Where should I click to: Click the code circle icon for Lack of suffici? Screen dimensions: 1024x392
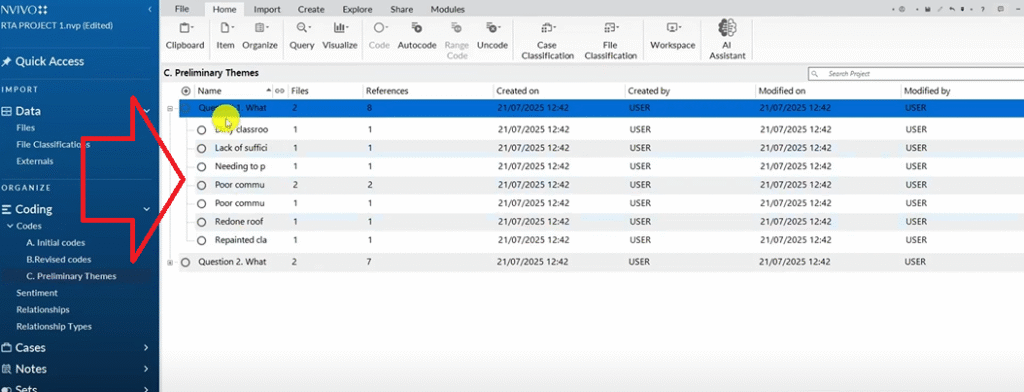201,148
